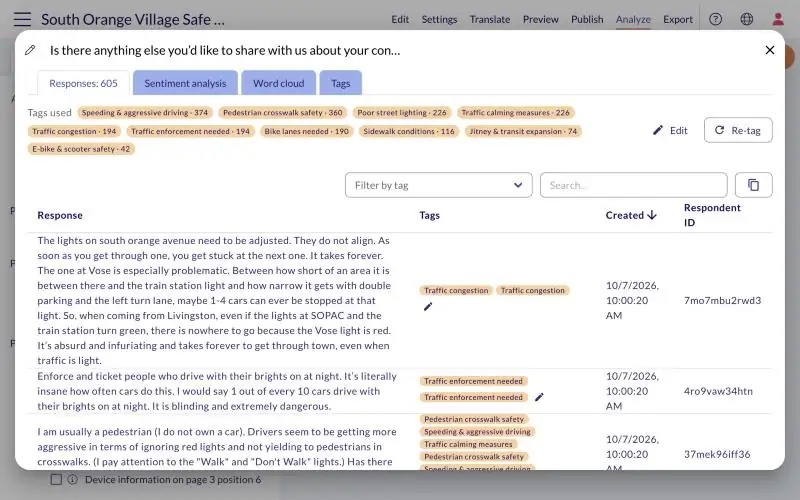Click the Created column header
The width and height of the screenshot is (800, 500).
(624, 215)
